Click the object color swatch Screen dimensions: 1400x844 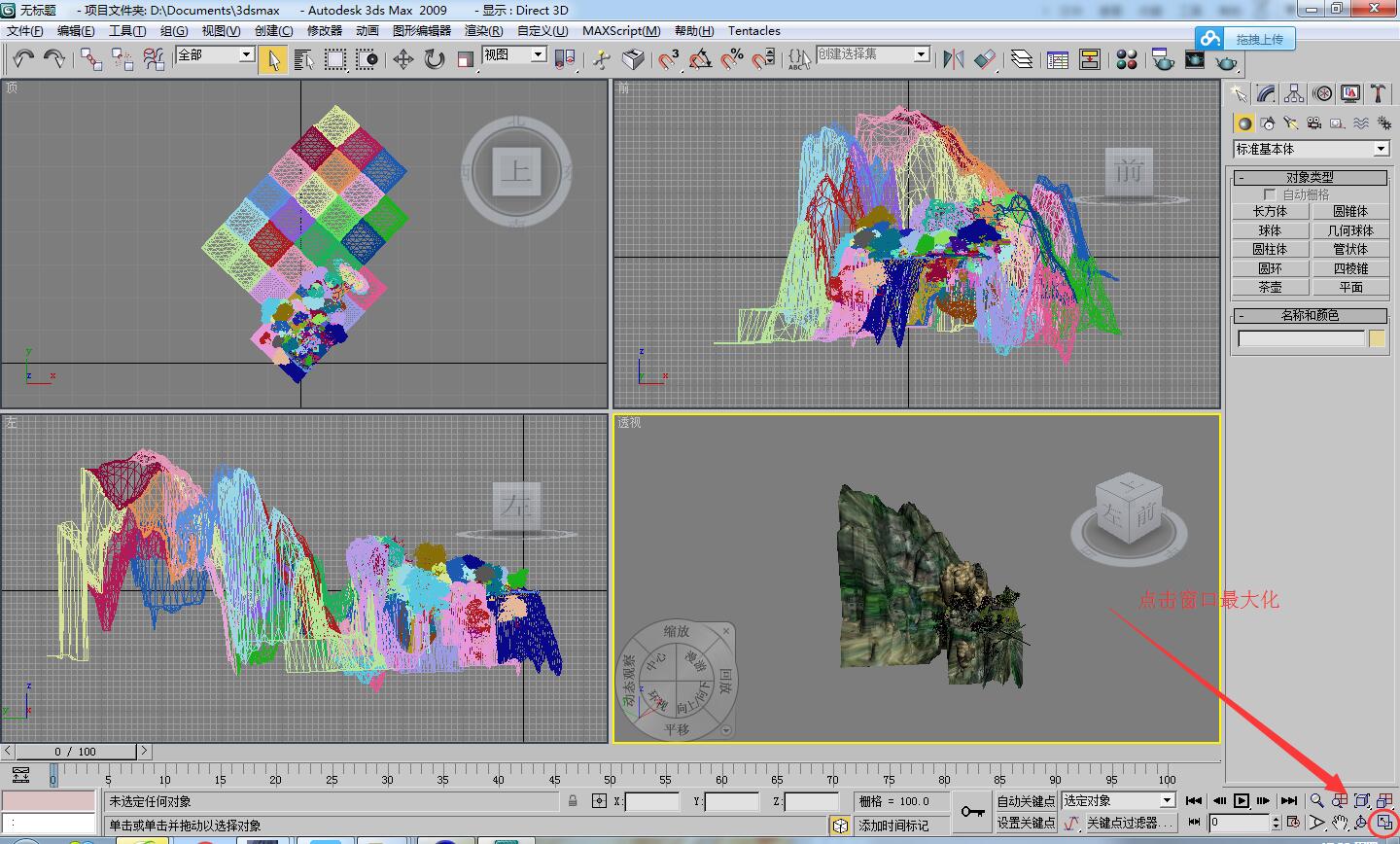coord(1377,338)
